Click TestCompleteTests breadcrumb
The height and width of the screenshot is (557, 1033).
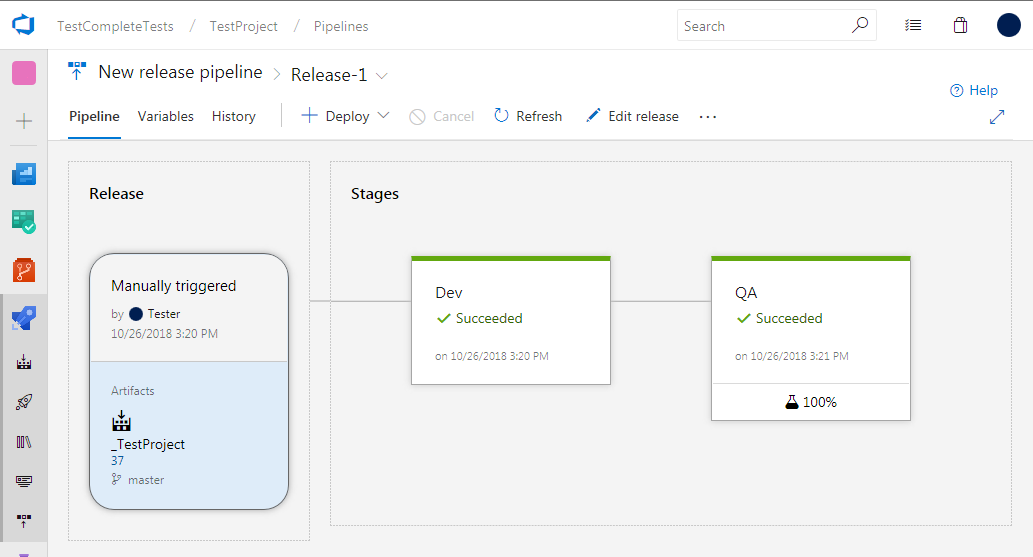pos(115,26)
